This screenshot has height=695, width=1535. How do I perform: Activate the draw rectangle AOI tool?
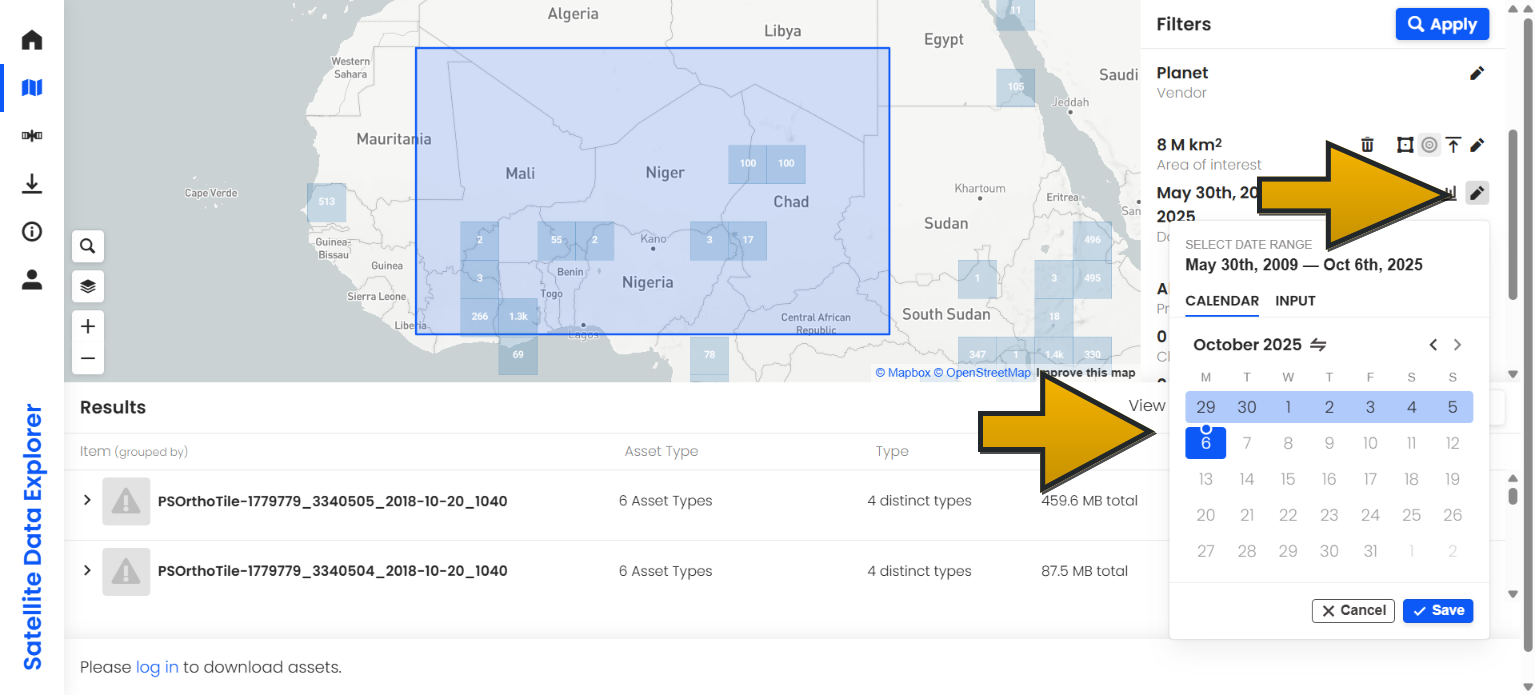pyautogui.click(x=1405, y=144)
